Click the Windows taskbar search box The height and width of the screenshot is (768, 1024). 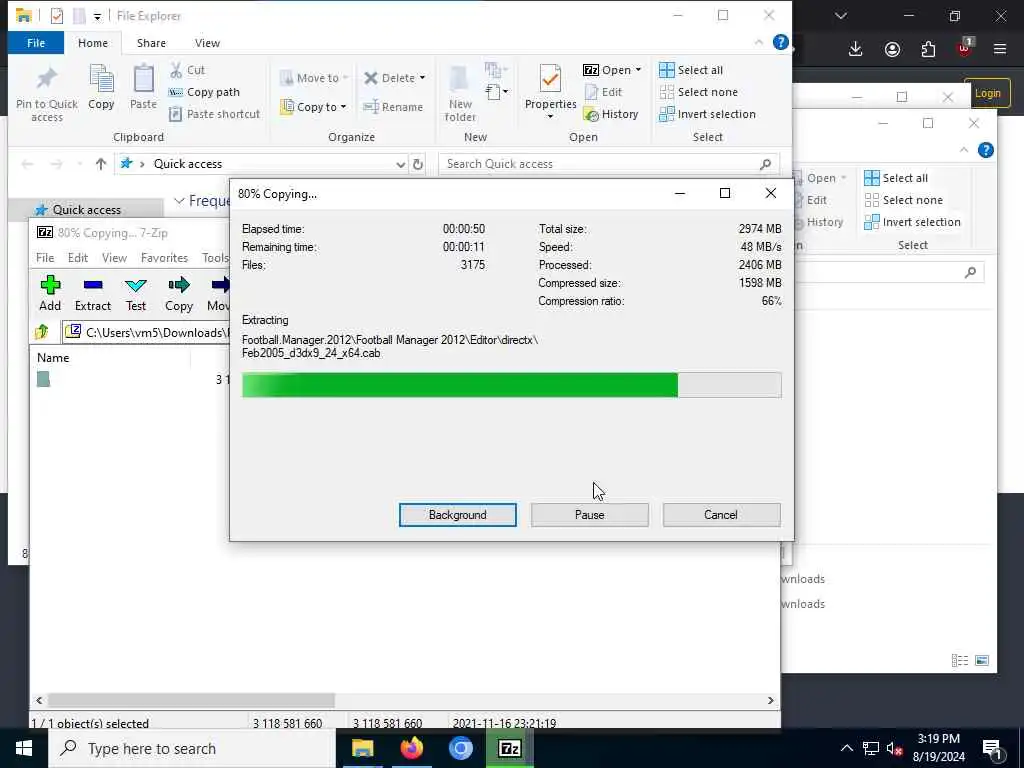click(193, 748)
